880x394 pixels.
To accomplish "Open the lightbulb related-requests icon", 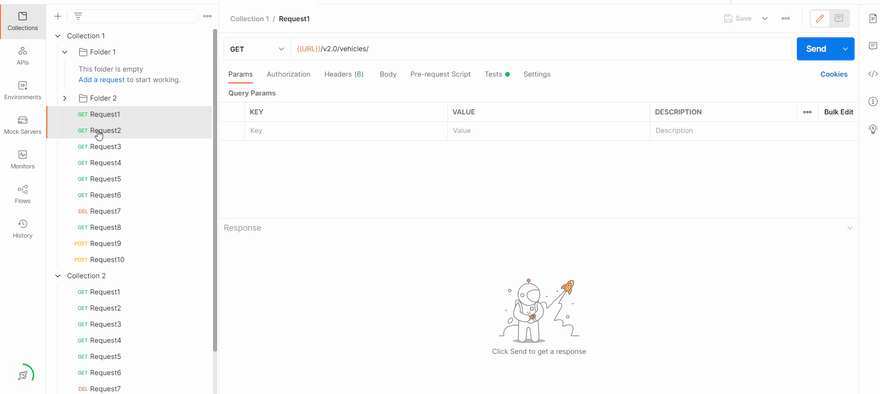I will pos(873,129).
